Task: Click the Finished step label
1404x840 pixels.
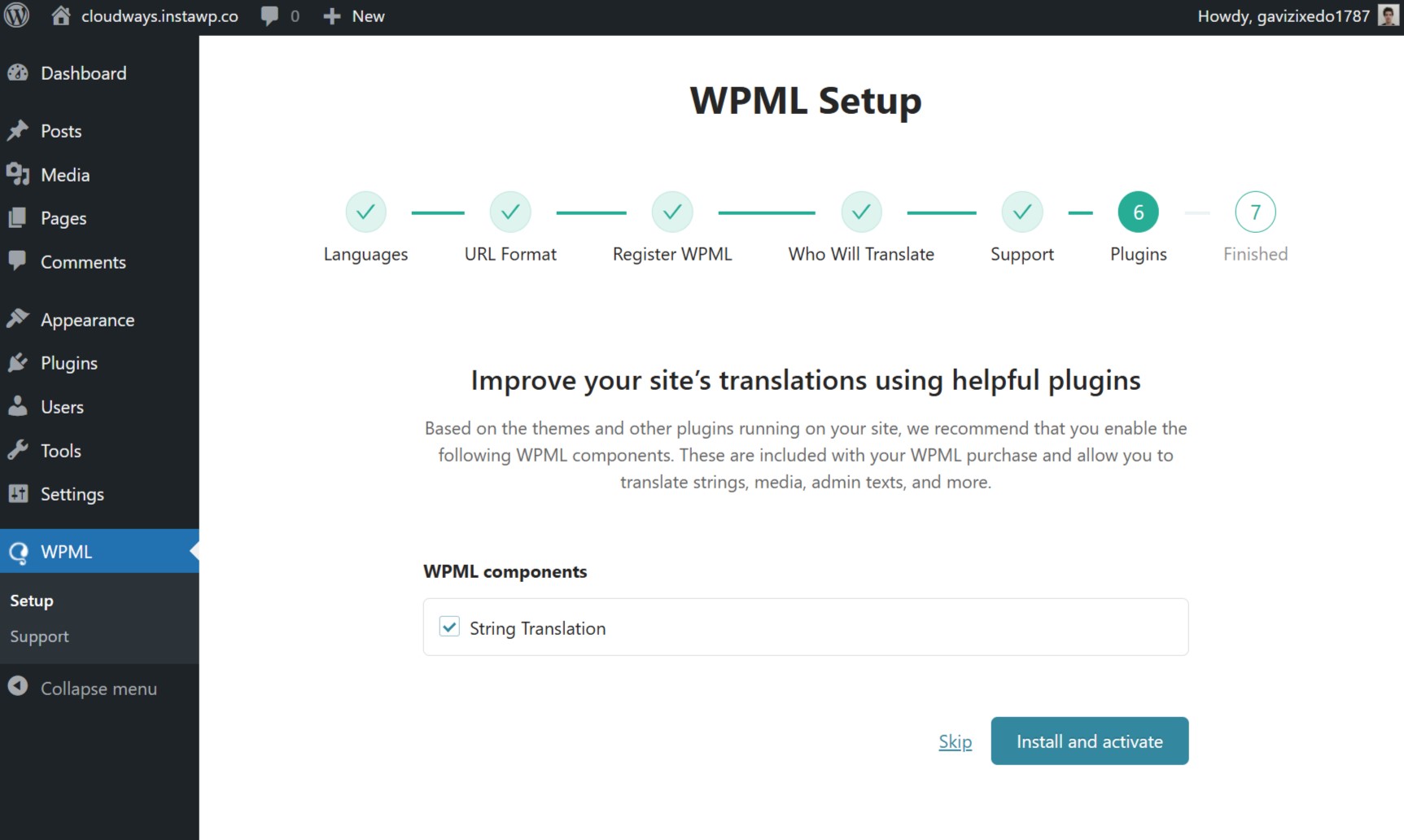Action: (x=1256, y=254)
